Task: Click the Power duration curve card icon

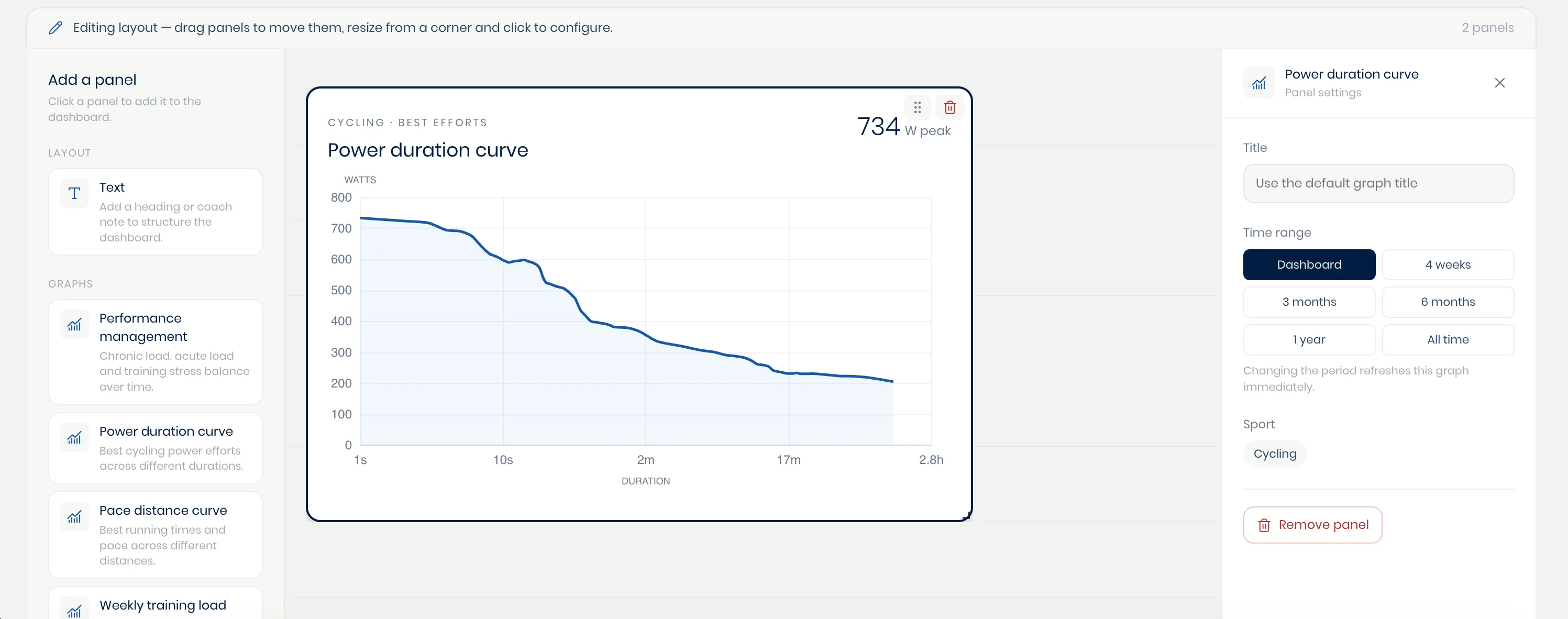Action: click(x=74, y=438)
